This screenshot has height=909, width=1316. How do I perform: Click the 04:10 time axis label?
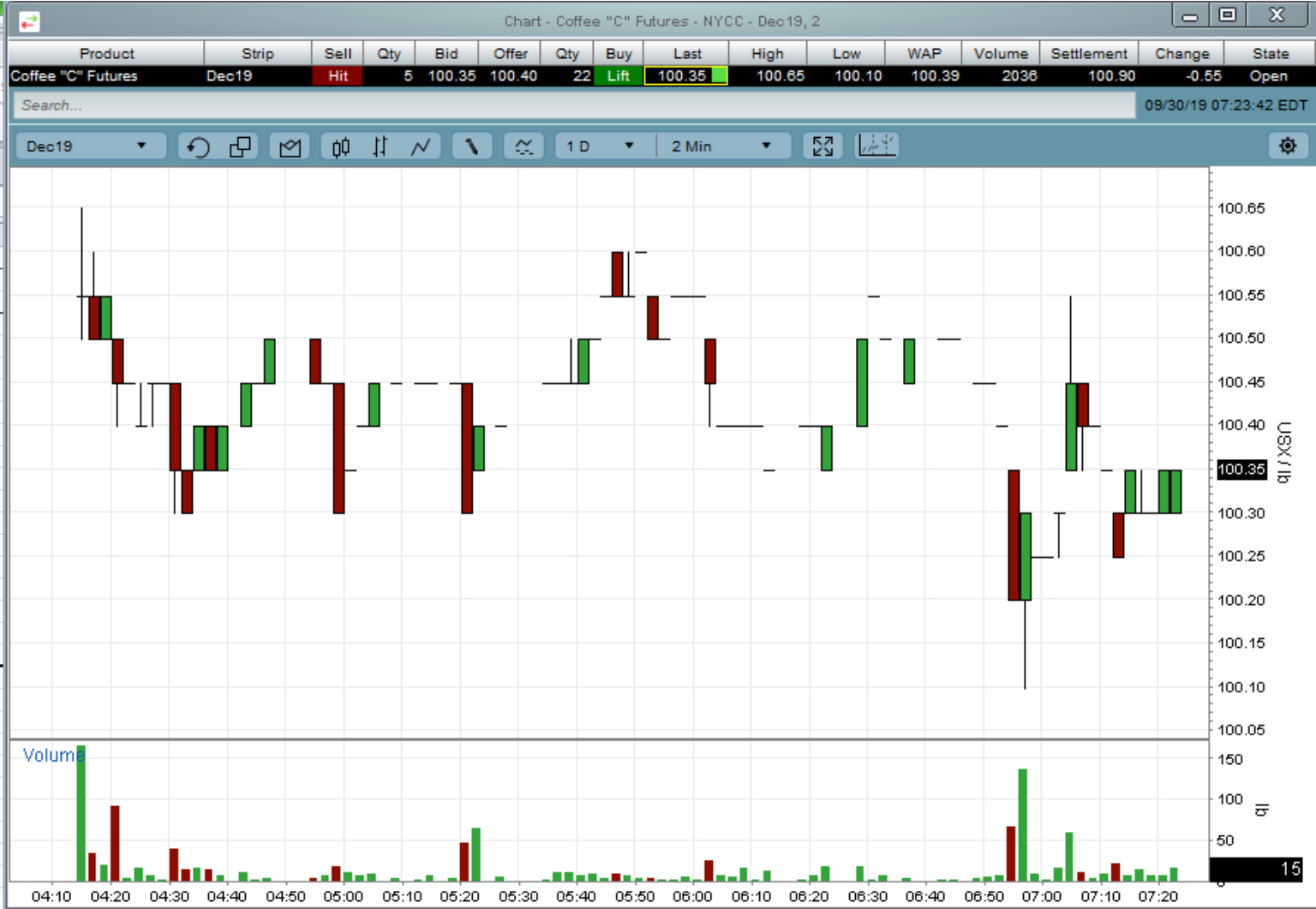[51, 896]
